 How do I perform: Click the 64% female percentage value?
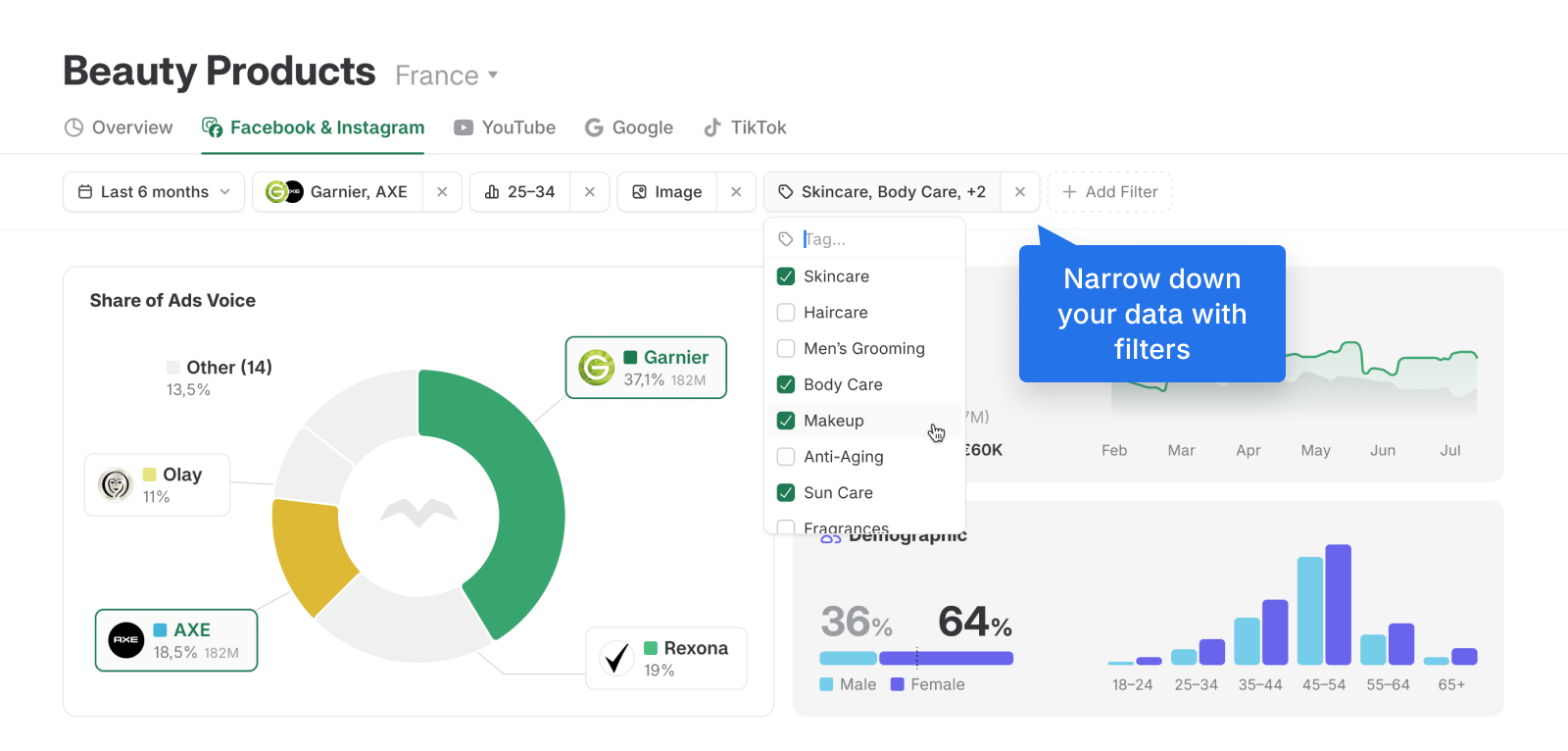pos(975,622)
